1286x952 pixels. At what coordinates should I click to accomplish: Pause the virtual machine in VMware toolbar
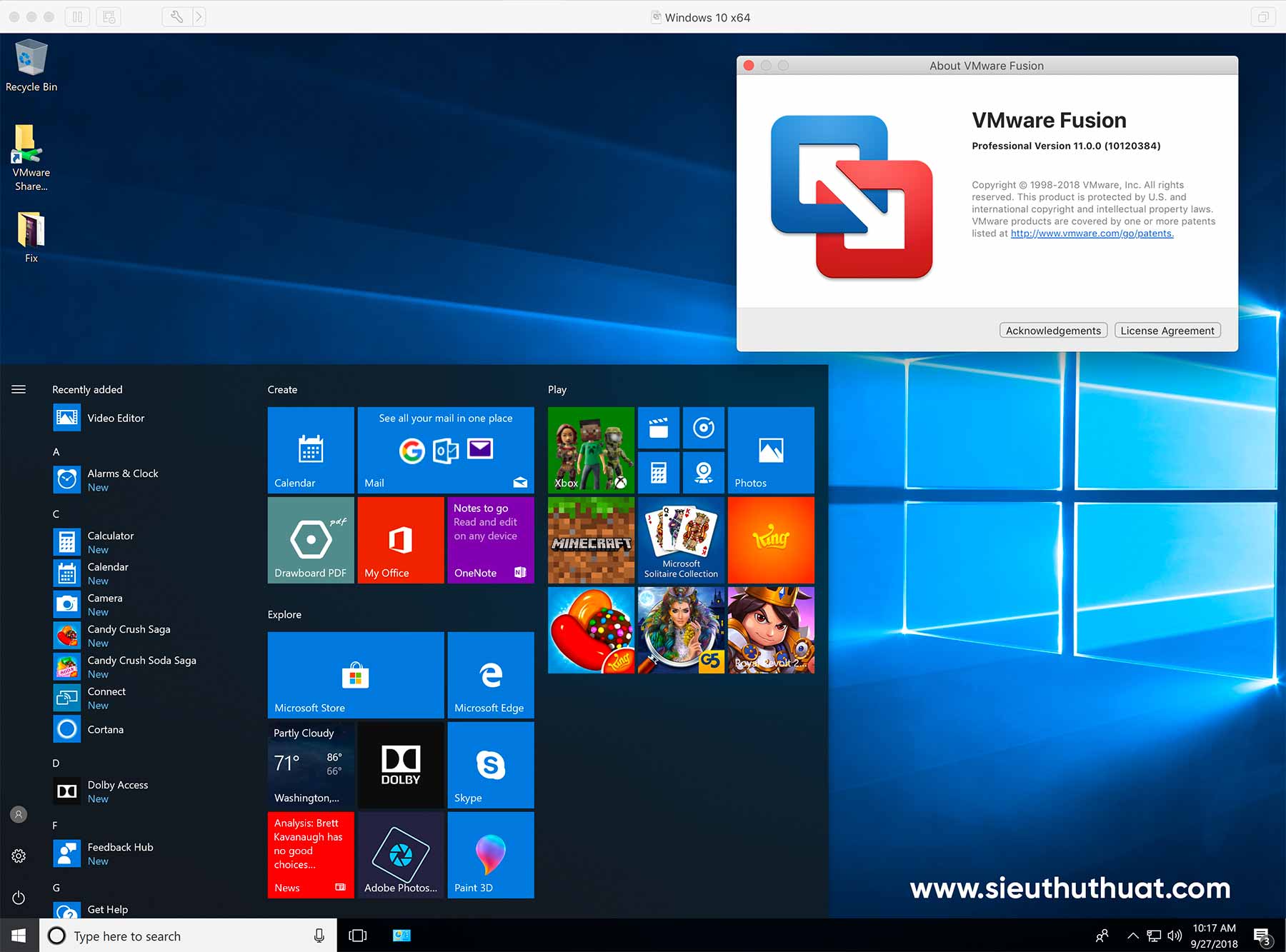pyautogui.click(x=77, y=16)
